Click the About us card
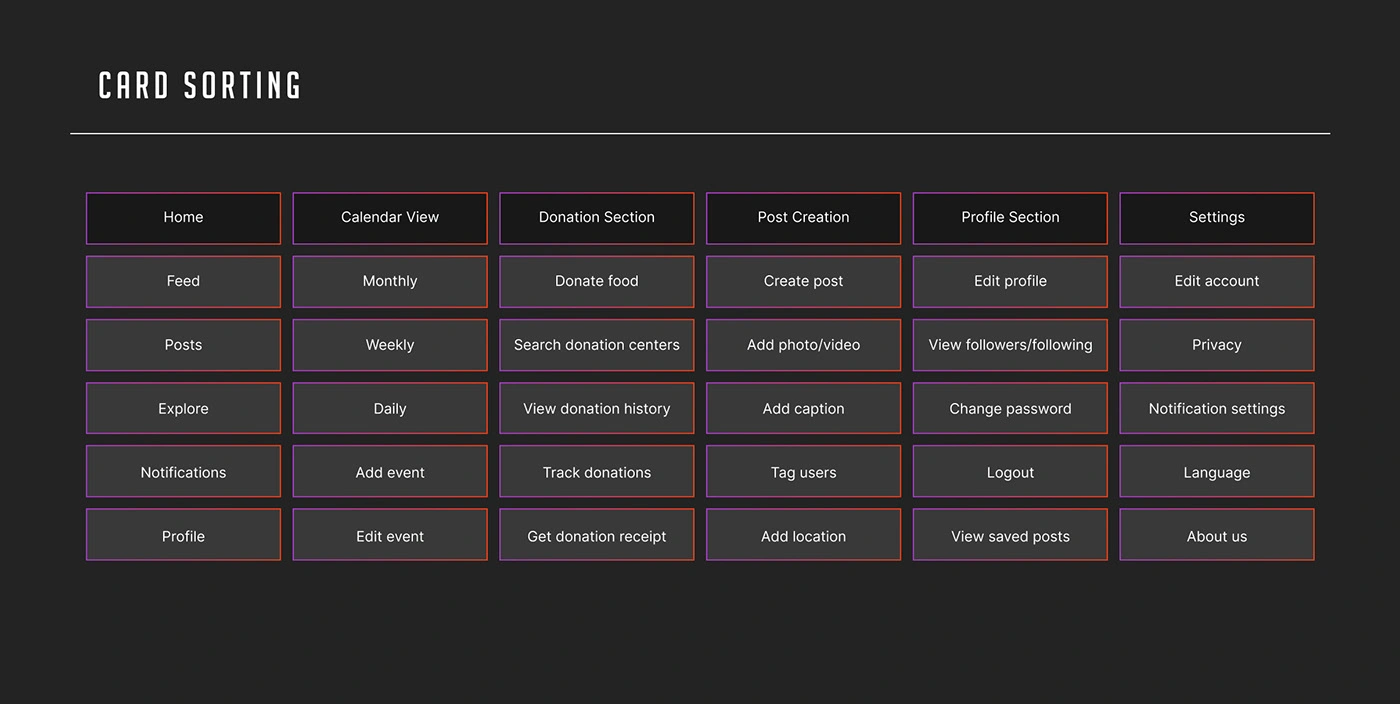 (x=1217, y=535)
